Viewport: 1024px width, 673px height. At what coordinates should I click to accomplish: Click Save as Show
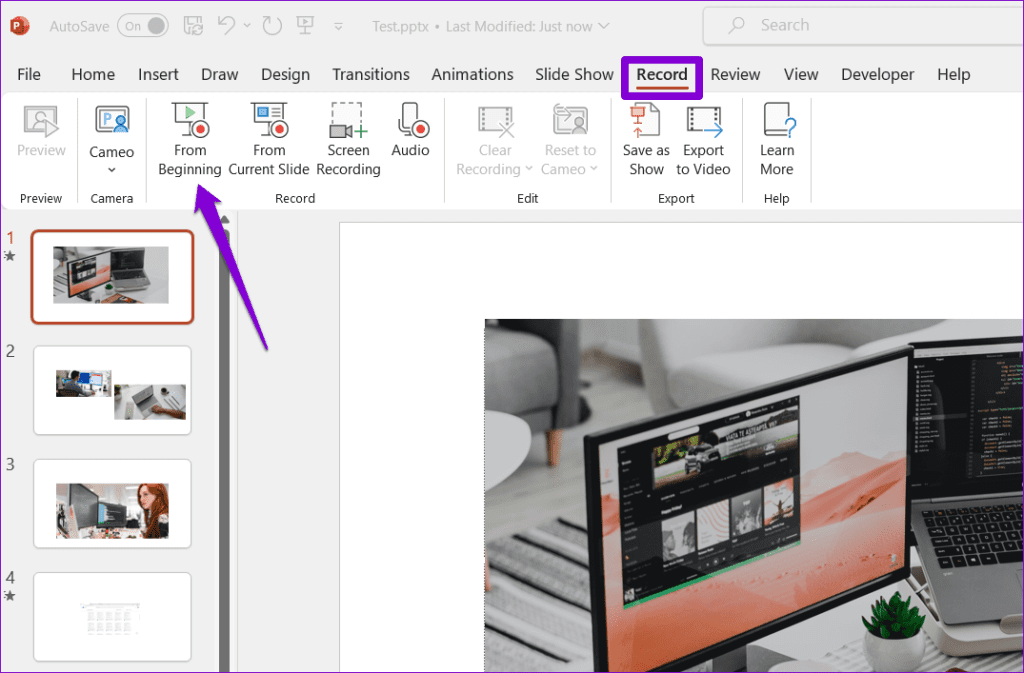645,140
